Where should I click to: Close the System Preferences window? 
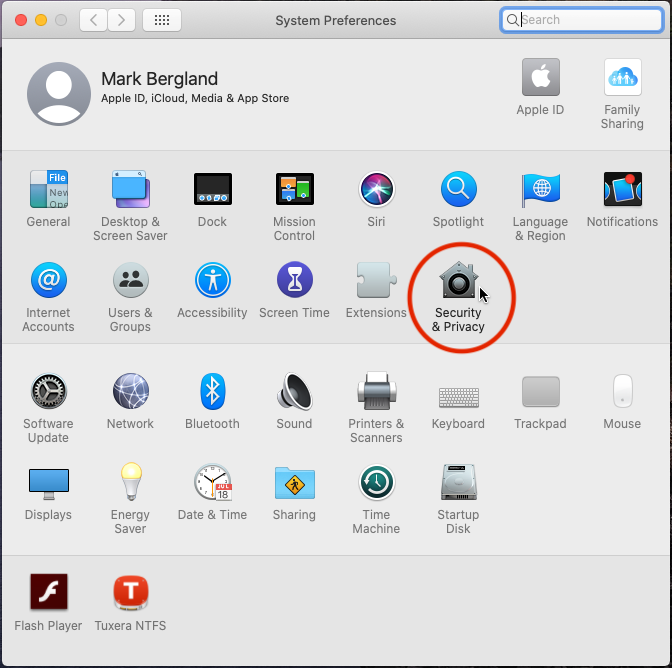click(21, 20)
